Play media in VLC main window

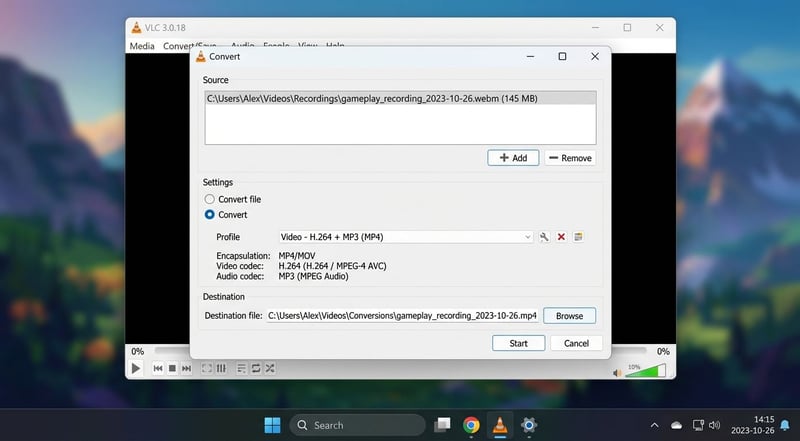(136, 368)
